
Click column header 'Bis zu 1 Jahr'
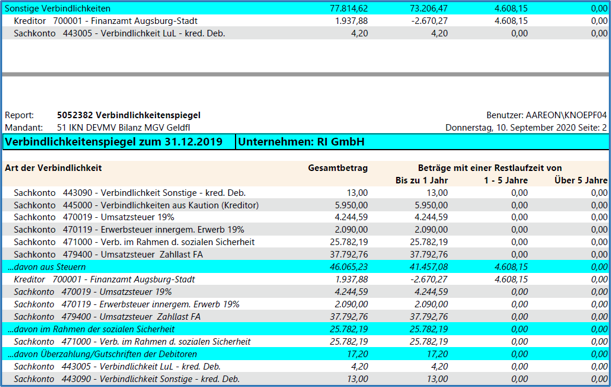pos(421,180)
